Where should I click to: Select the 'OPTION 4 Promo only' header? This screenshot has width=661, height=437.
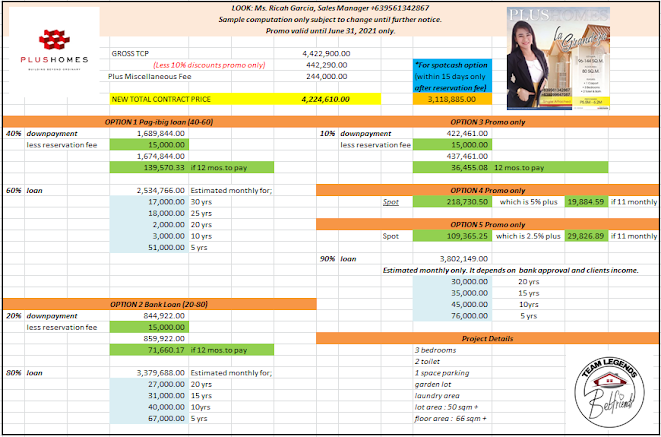[x=487, y=190]
